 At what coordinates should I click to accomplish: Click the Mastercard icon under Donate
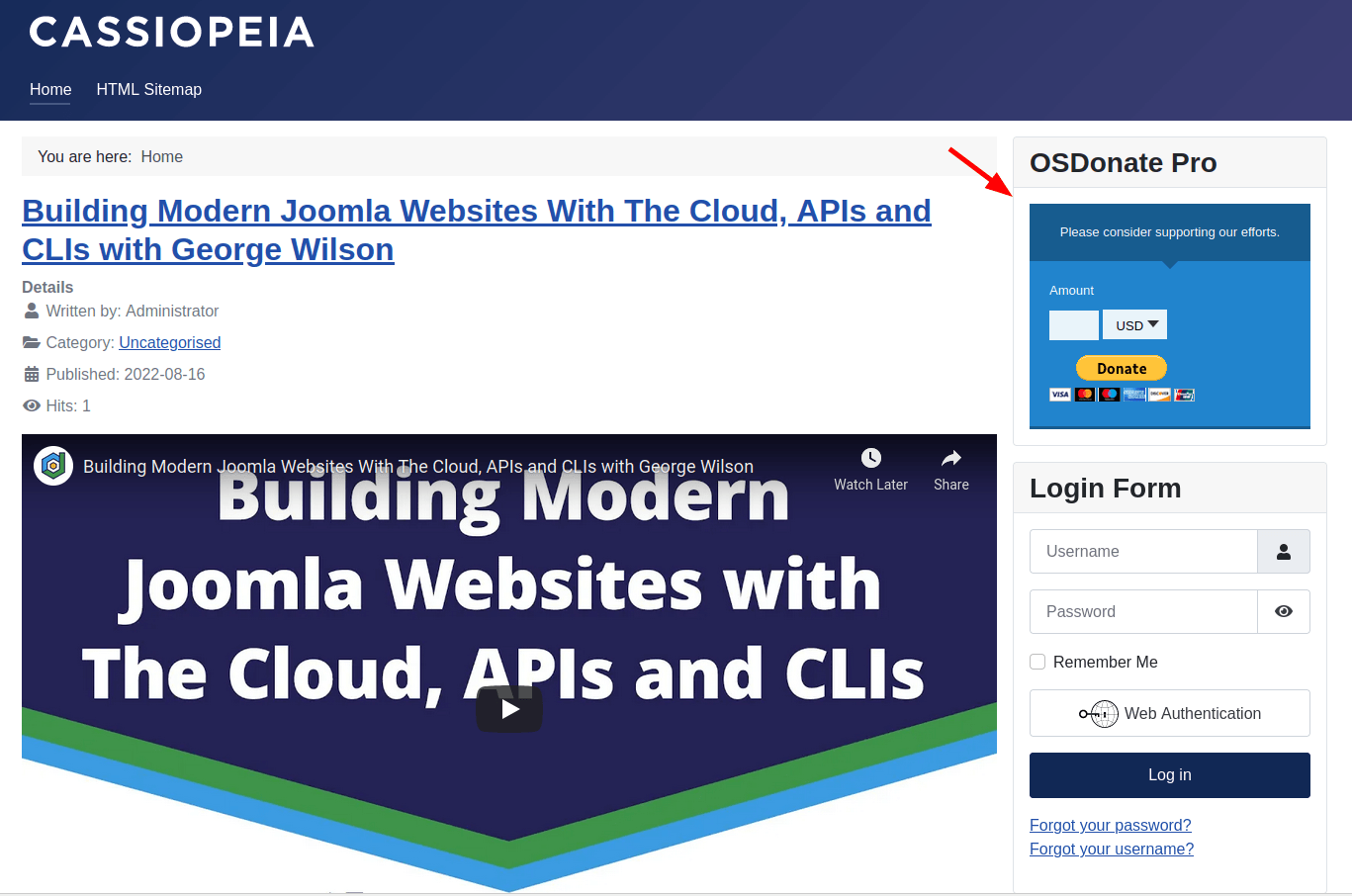coord(1085,395)
